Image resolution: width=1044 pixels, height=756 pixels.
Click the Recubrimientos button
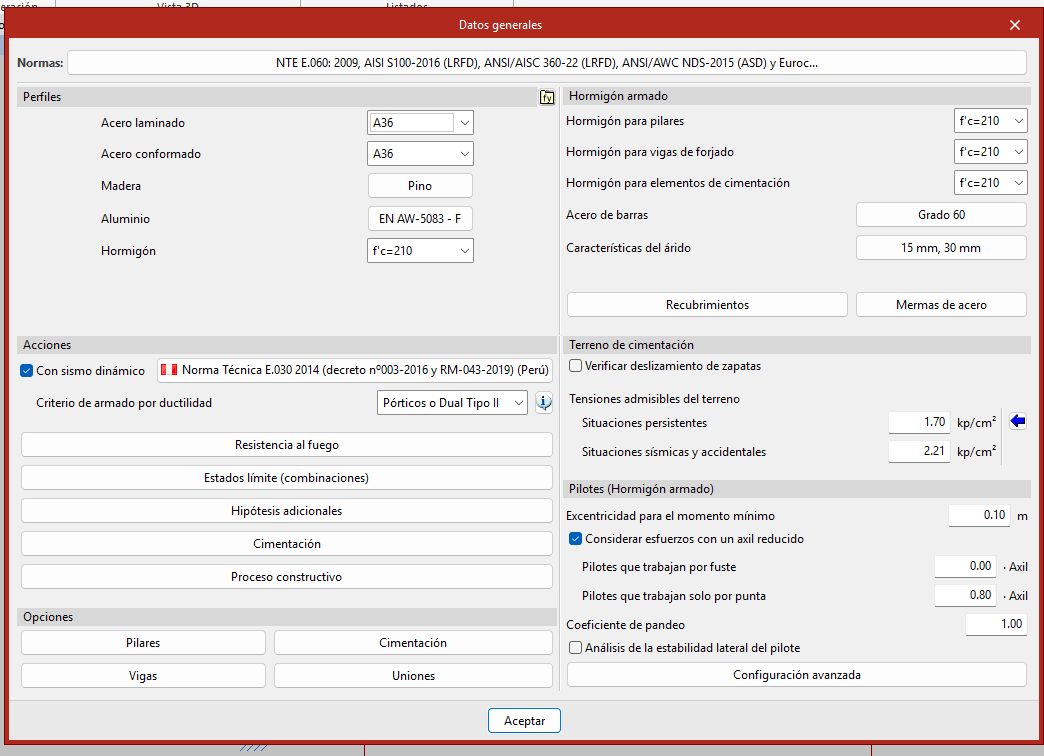pyautogui.click(x=707, y=305)
